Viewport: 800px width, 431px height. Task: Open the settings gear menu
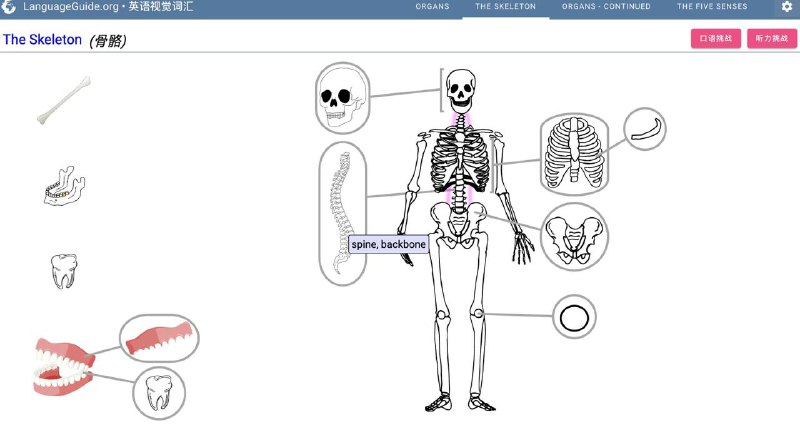pos(786,7)
